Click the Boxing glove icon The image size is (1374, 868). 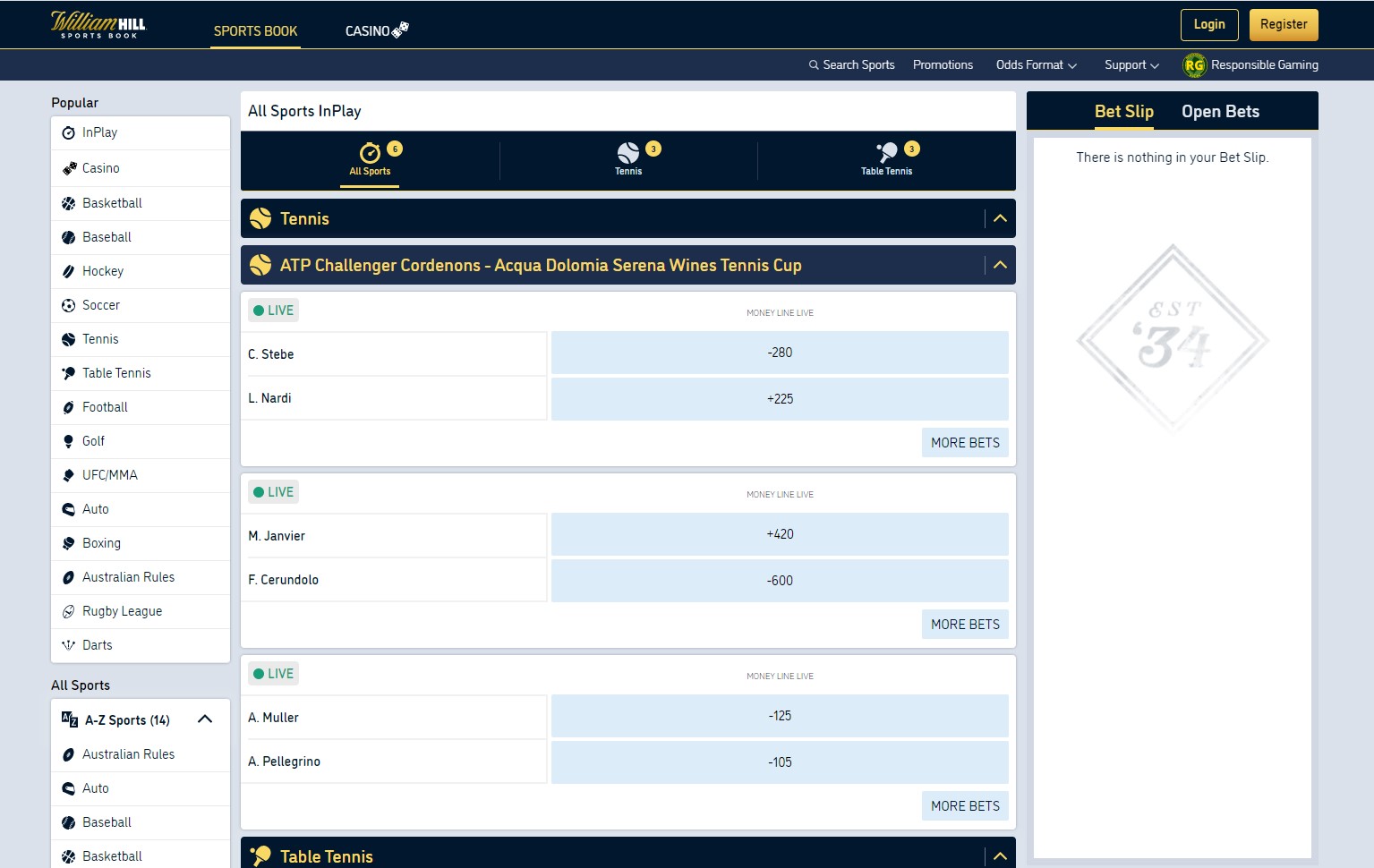(x=68, y=543)
